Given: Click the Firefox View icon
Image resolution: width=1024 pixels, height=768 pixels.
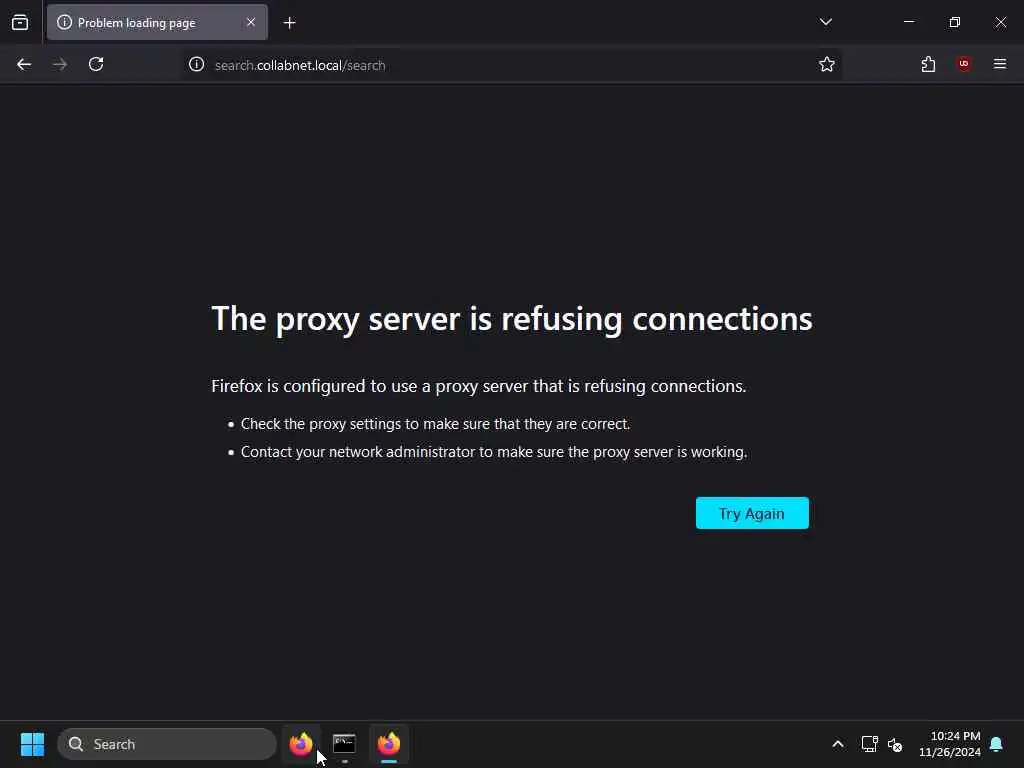Looking at the screenshot, I should click(20, 22).
